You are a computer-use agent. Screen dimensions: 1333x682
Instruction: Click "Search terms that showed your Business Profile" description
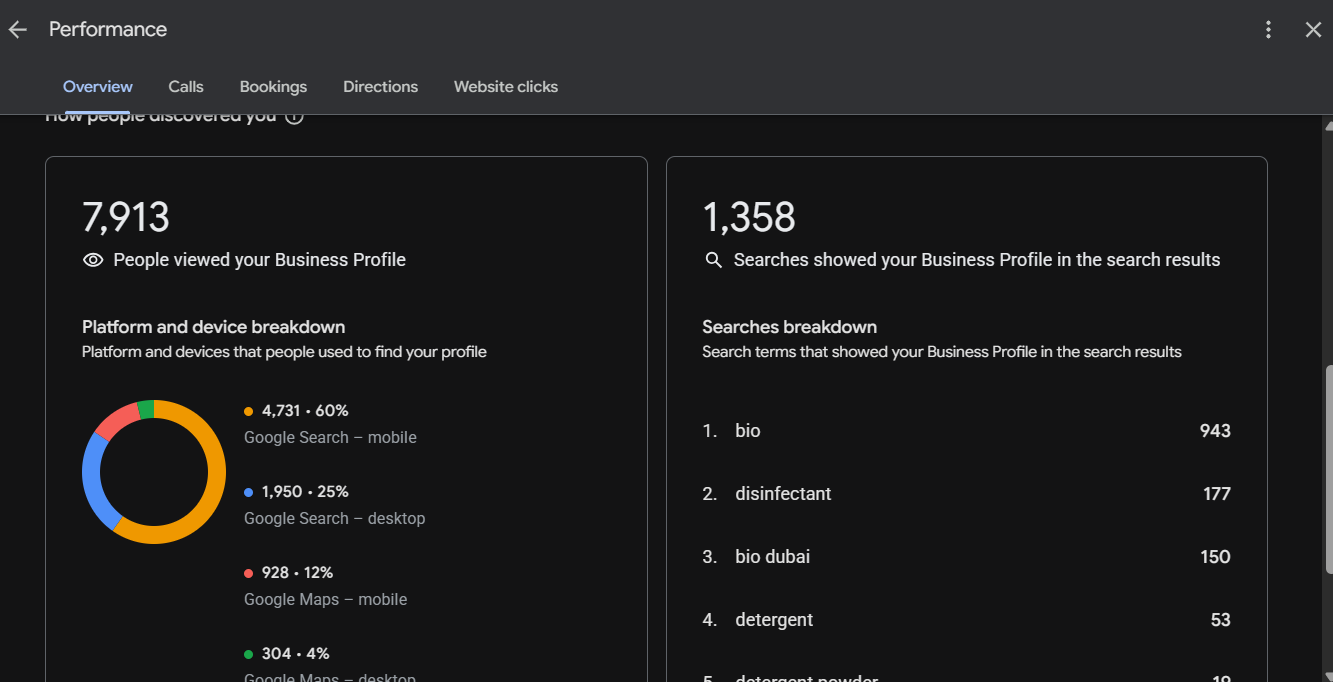(x=942, y=352)
